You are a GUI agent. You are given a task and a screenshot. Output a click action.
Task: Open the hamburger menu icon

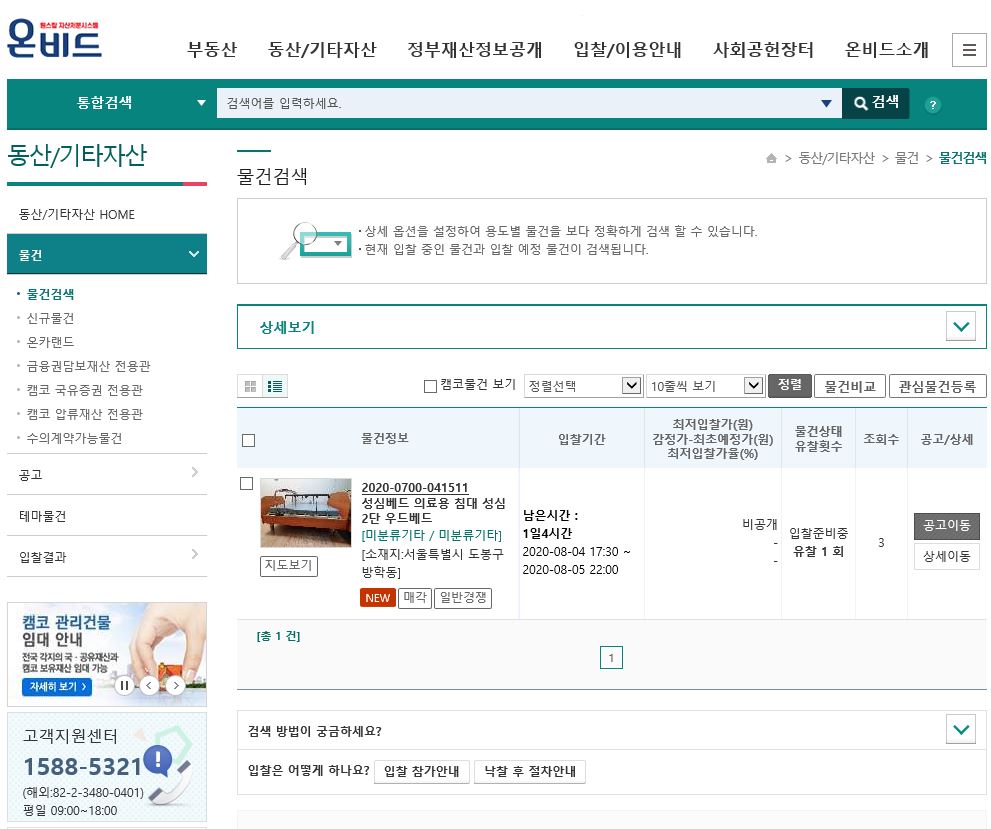(968, 49)
